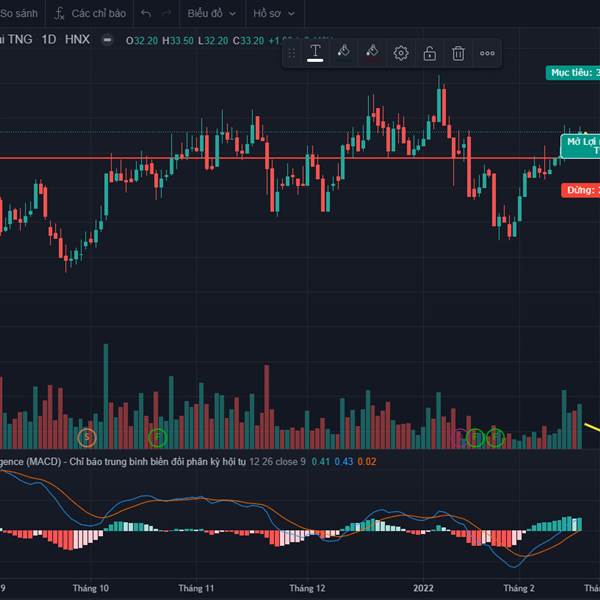Select the 1D interval label
This screenshot has height=600, width=600.
tap(49, 39)
